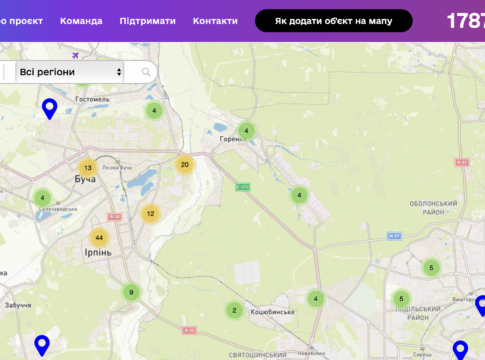Select the blue pin near Сирець
The width and height of the screenshot is (485, 360).
coord(460,350)
